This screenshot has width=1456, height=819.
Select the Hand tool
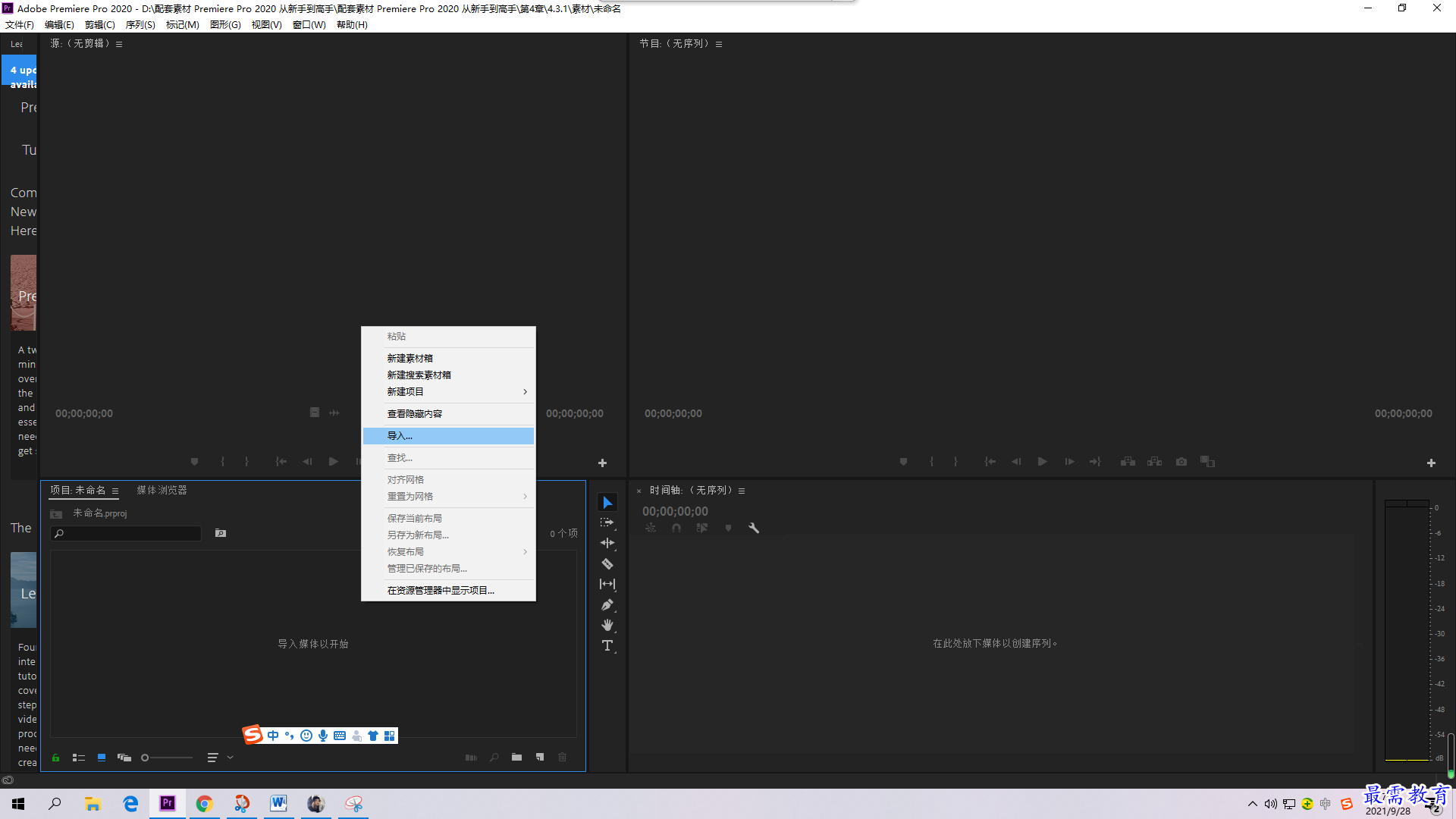pyautogui.click(x=607, y=625)
